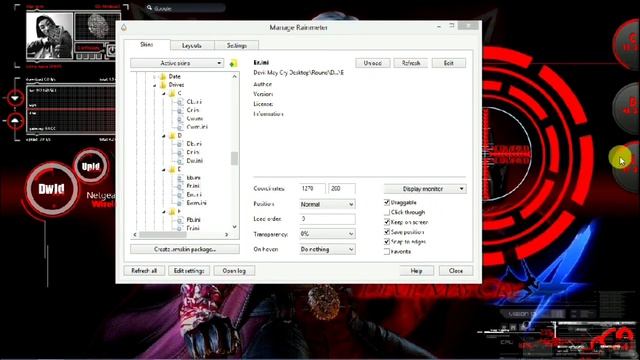Click the upload arrow circle icon on desktop

(15, 121)
